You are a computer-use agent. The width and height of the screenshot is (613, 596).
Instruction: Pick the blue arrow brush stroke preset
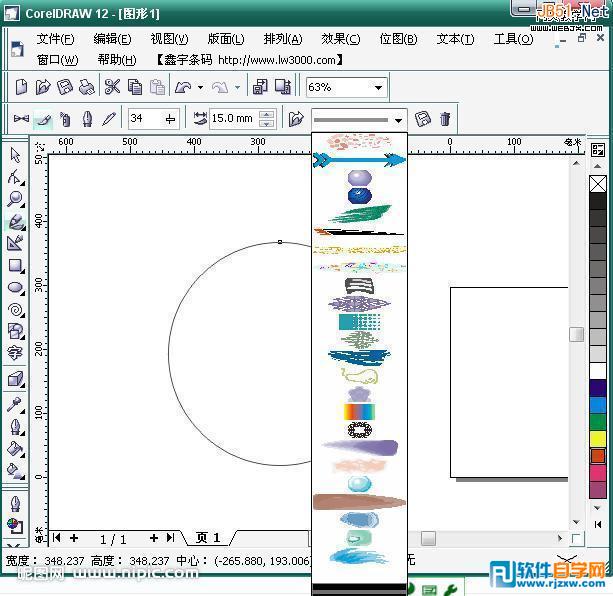[x=359, y=159]
